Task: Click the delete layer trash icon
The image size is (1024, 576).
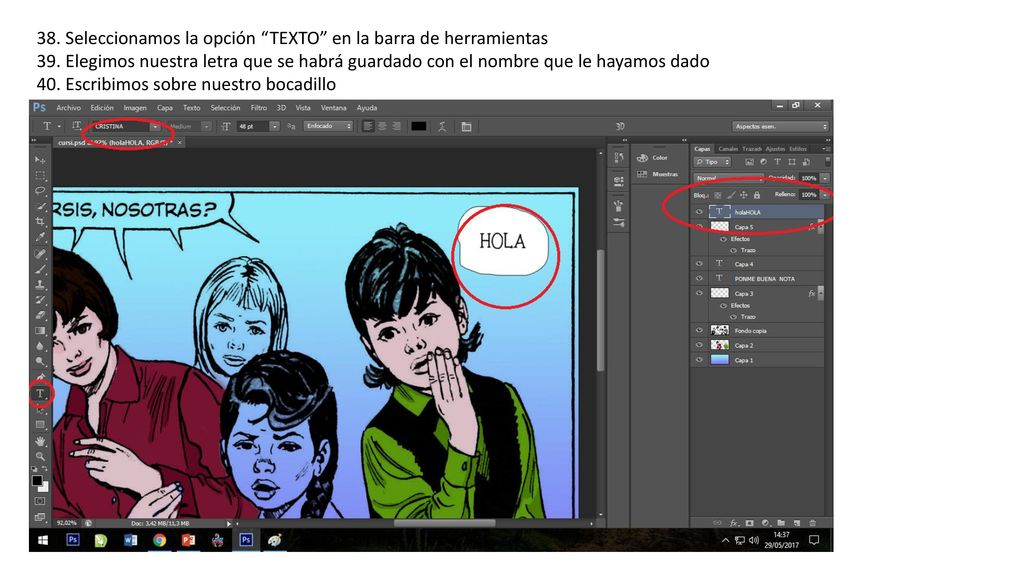Action: (x=812, y=523)
